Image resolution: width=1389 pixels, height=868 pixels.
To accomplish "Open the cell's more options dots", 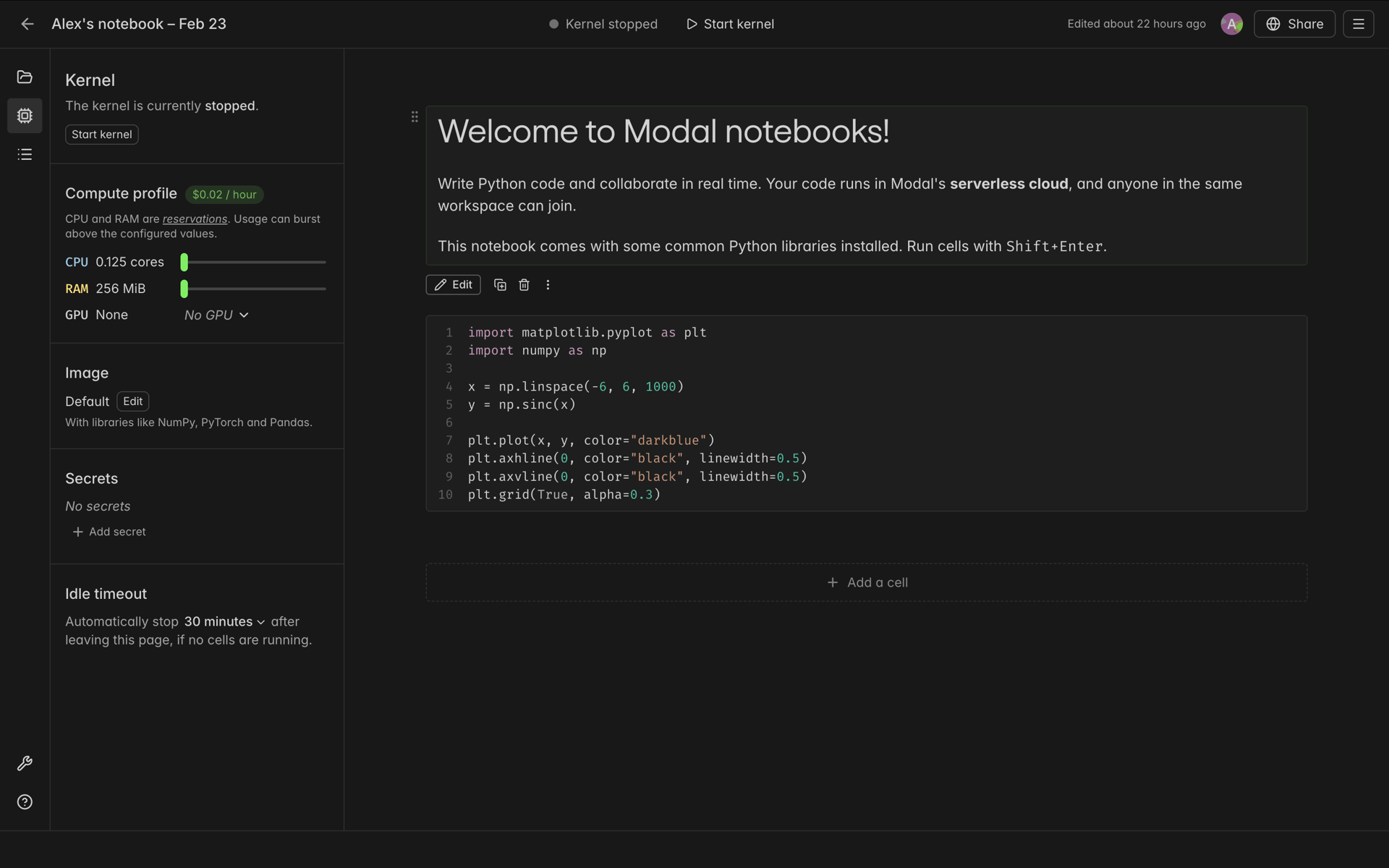I will tap(548, 285).
